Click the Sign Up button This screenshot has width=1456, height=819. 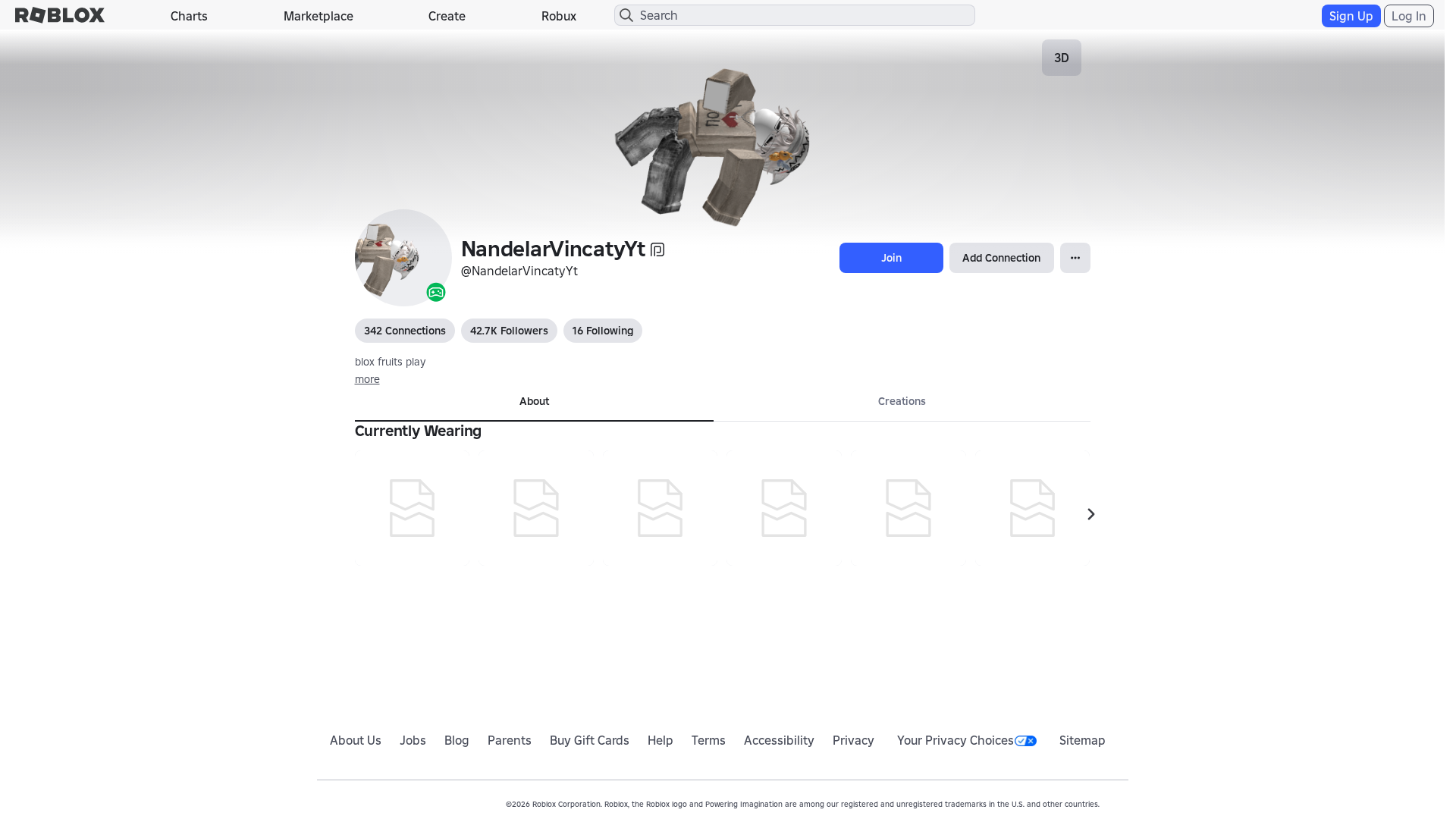pyautogui.click(x=1351, y=16)
